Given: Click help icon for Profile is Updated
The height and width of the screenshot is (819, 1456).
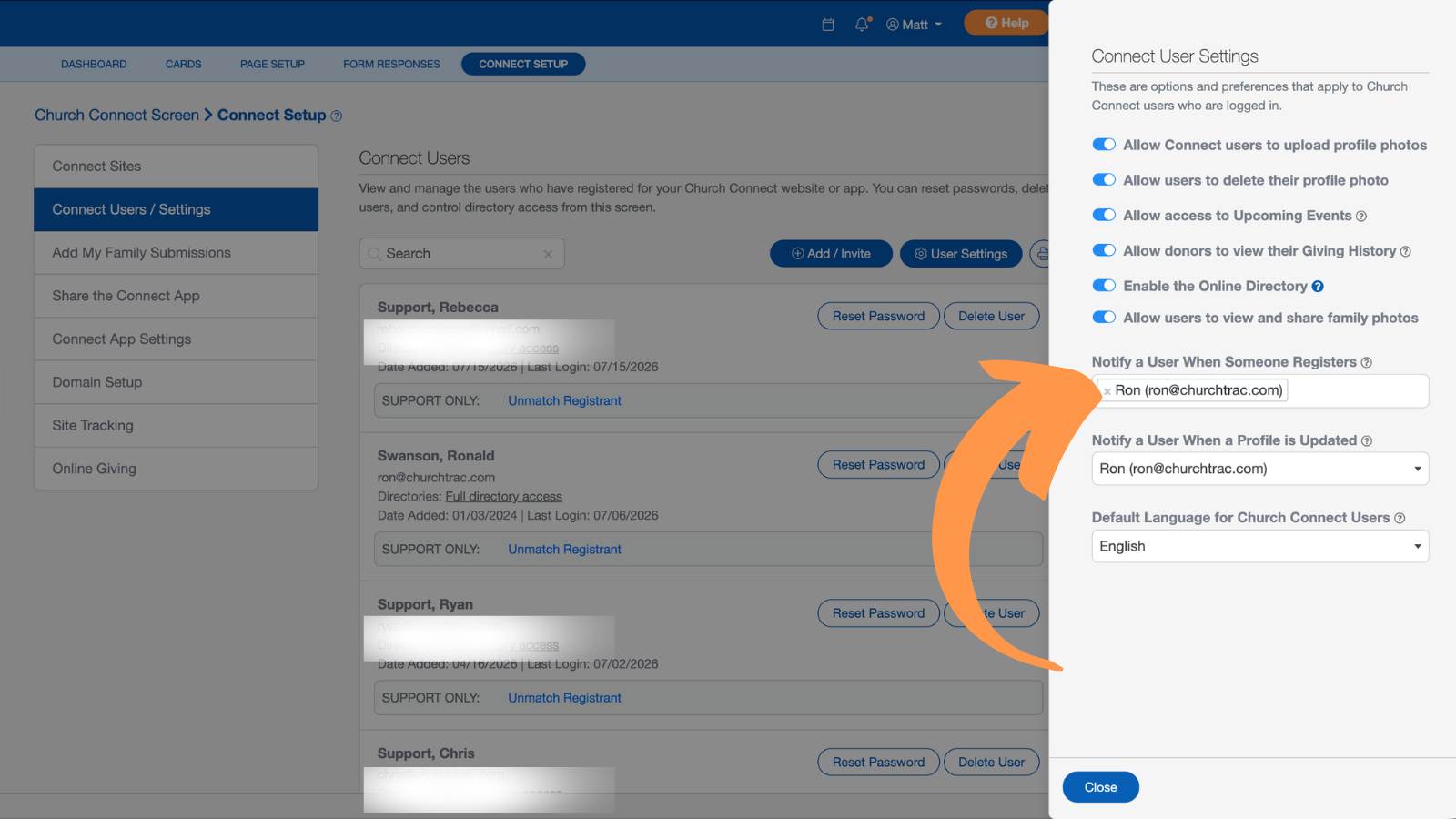Looking at the screenshot, I should [1367, 441].
